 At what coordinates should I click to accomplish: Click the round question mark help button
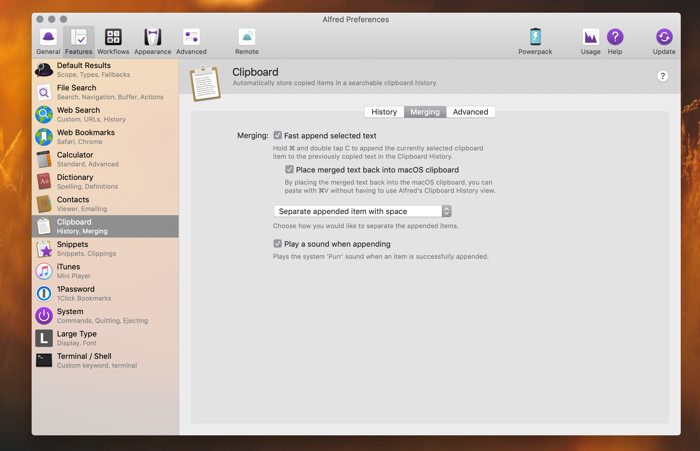tap(662, 76)
